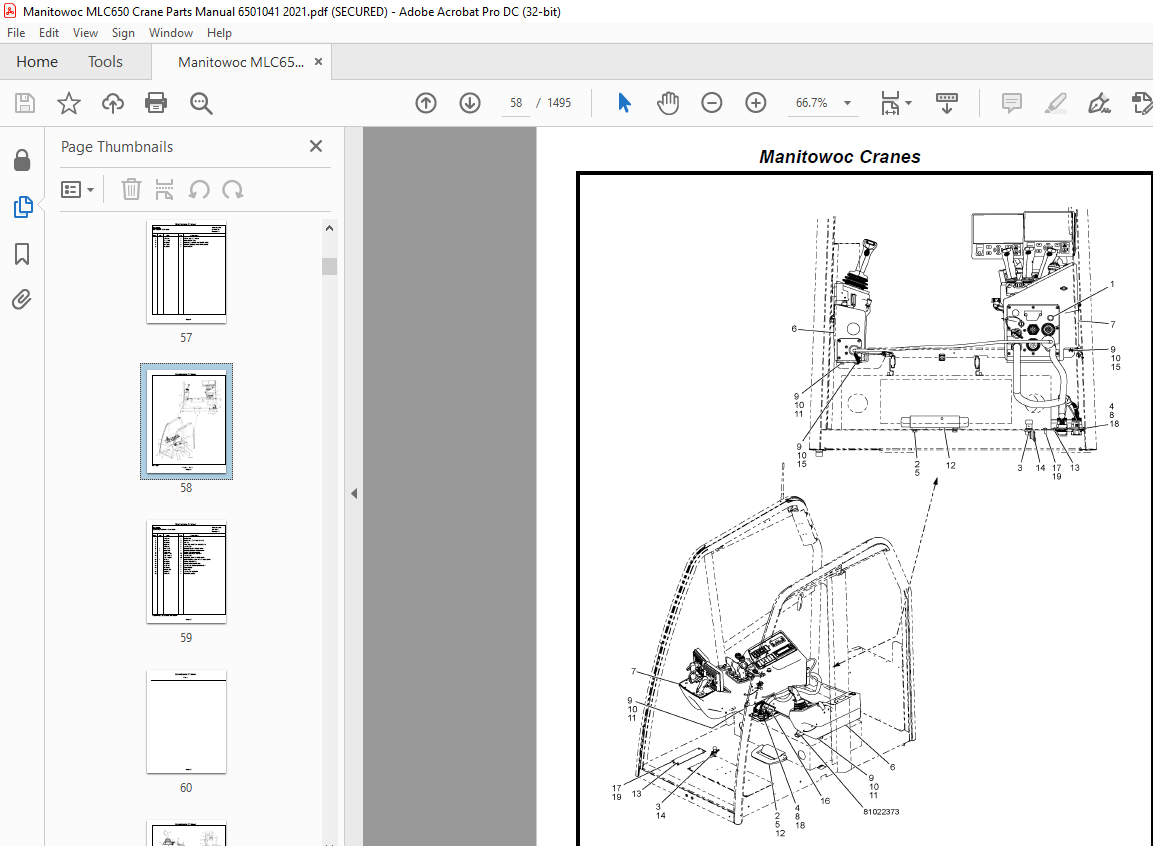1153x846 pixels.
Task: Switch to the Home tab
Action: [37, 62]
